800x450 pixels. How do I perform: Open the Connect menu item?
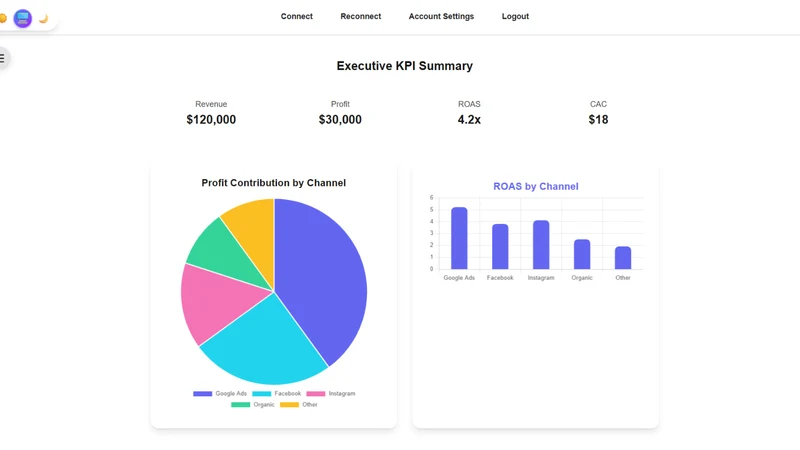(296, 16)
